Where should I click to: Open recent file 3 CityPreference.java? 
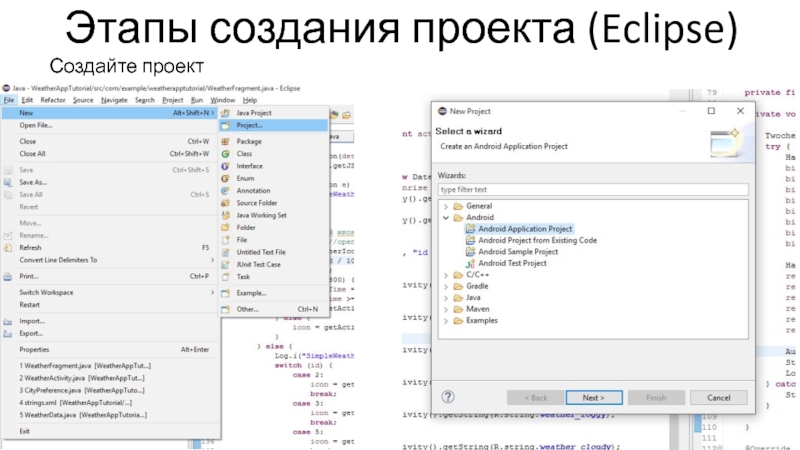point(112,390)
